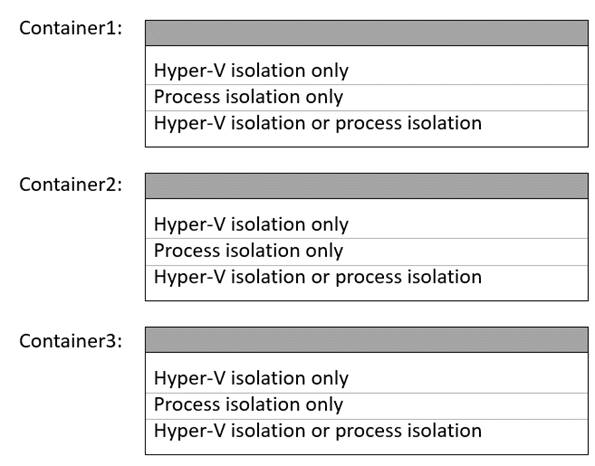
Task: Open the Container3 gray dropdown bar
Action: point(367,340)
